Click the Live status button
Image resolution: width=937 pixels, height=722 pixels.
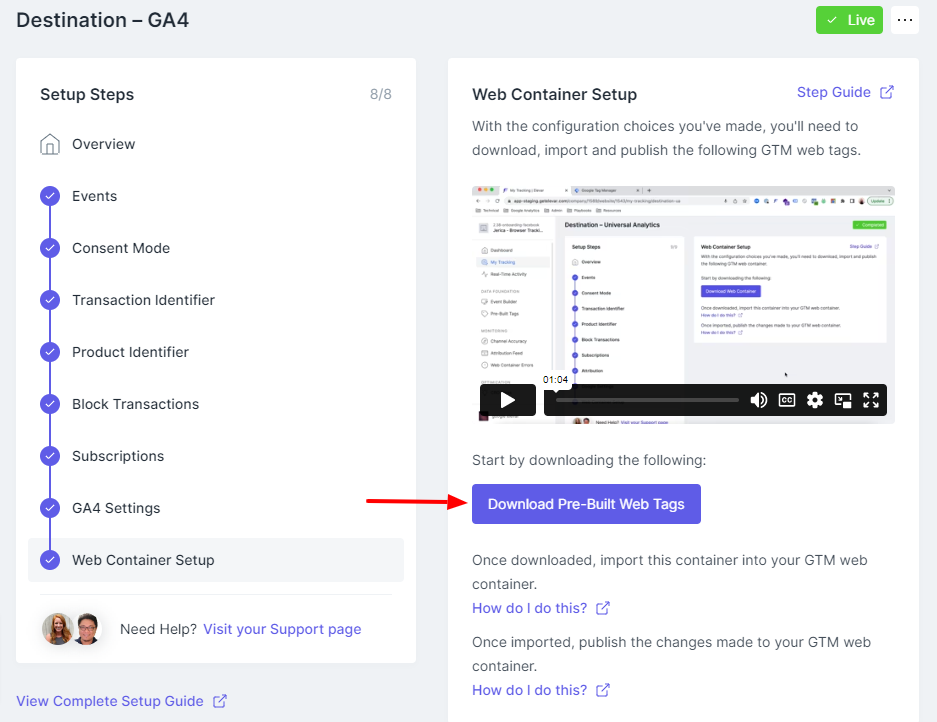849,20
